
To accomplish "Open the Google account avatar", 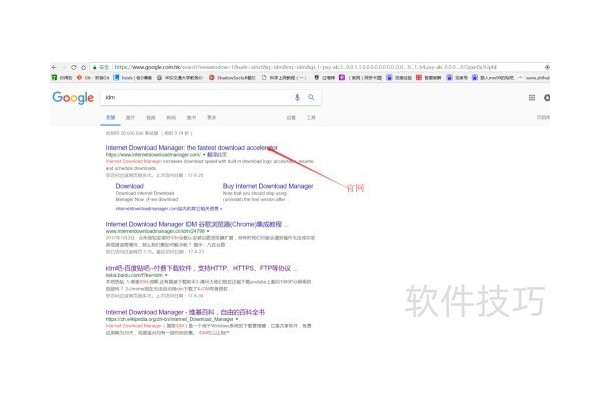I will coord(547,98).
